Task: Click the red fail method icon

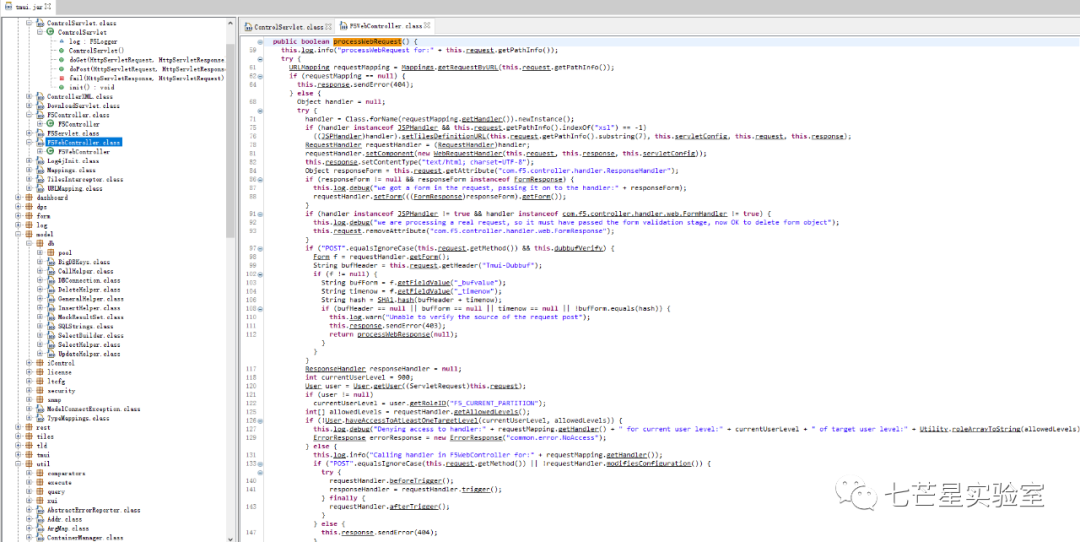Action: (x=61, y=79)
